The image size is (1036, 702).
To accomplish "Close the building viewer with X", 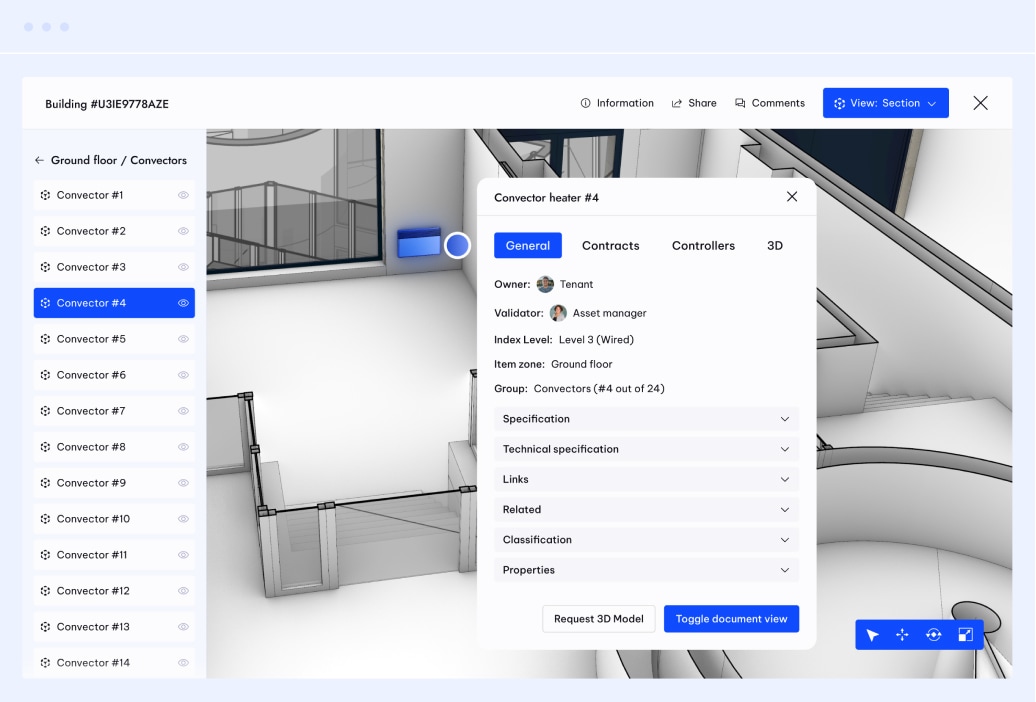I will click(x=980, y=103).
